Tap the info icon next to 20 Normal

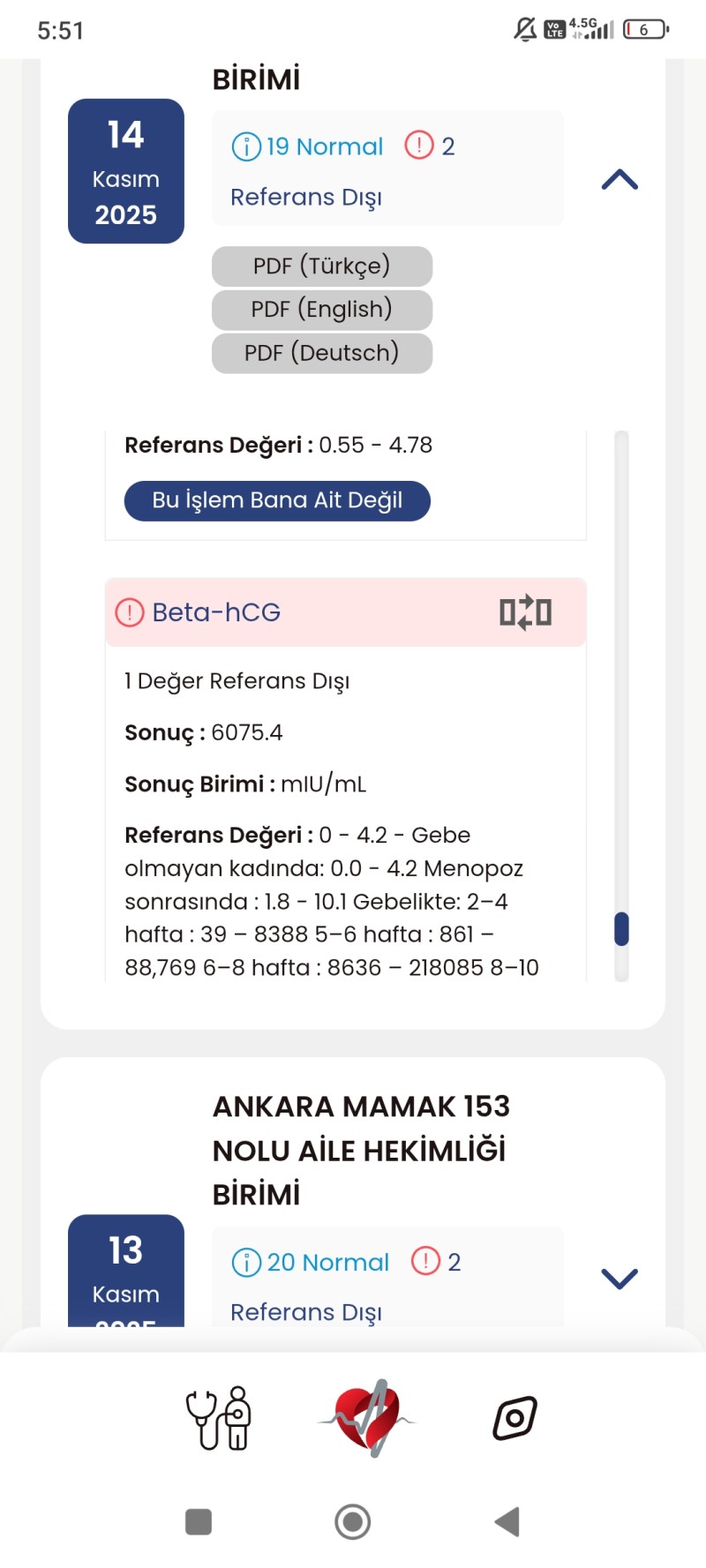click(246, 1263)
